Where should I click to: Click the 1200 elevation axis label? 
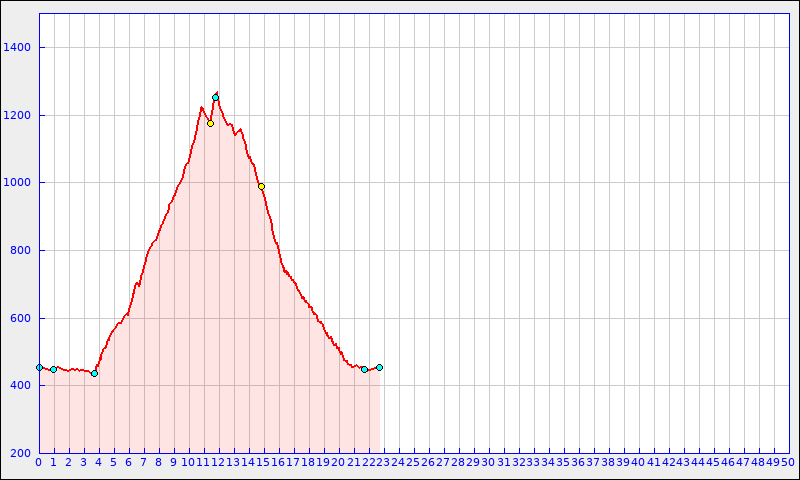[x=17, y=116]
